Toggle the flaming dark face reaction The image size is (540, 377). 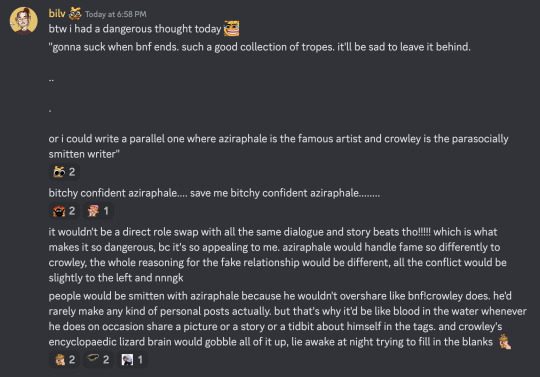pos(64,211)
